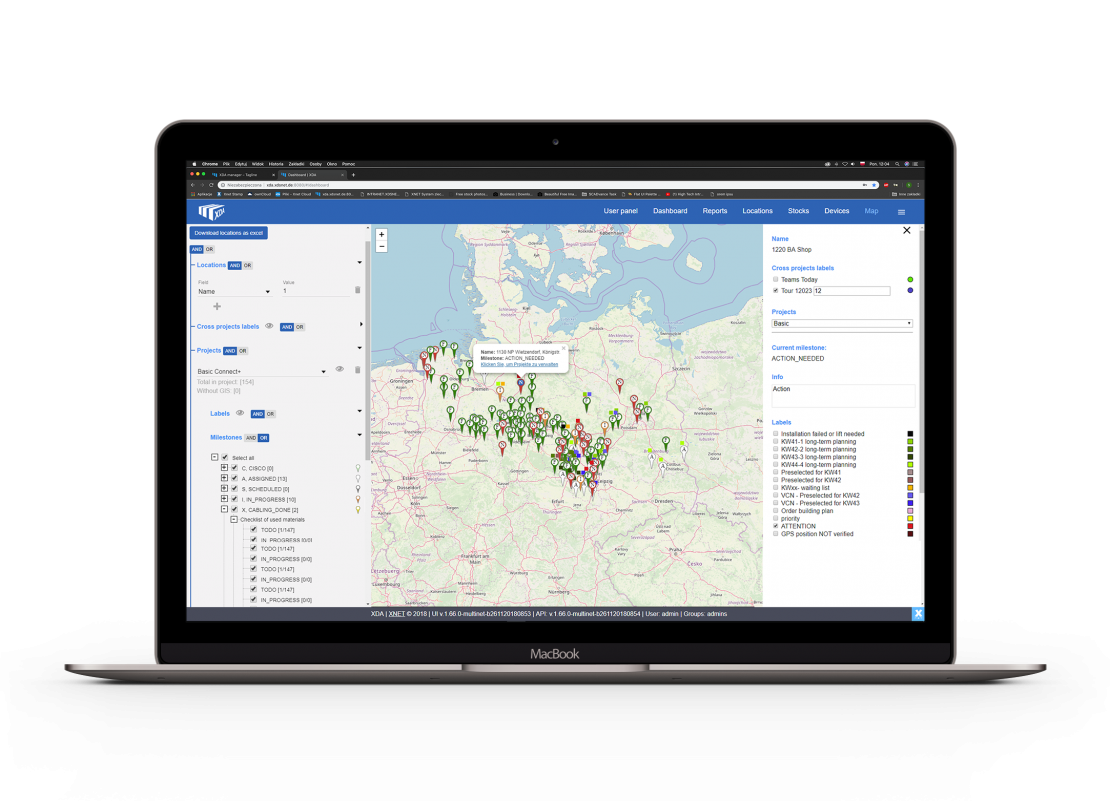Zoom in on the map

382,234
